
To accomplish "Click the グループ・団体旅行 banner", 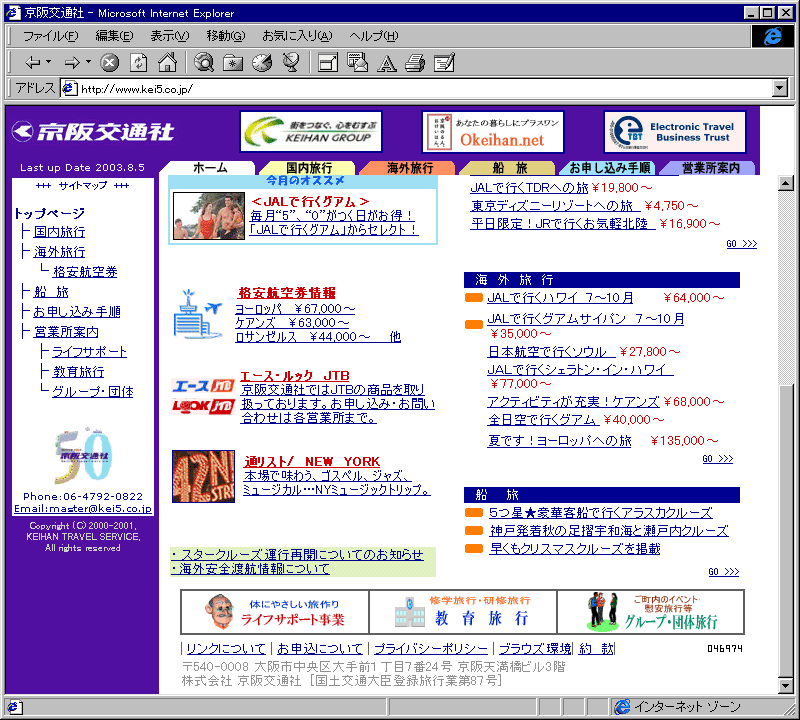I will click(651, 612).
